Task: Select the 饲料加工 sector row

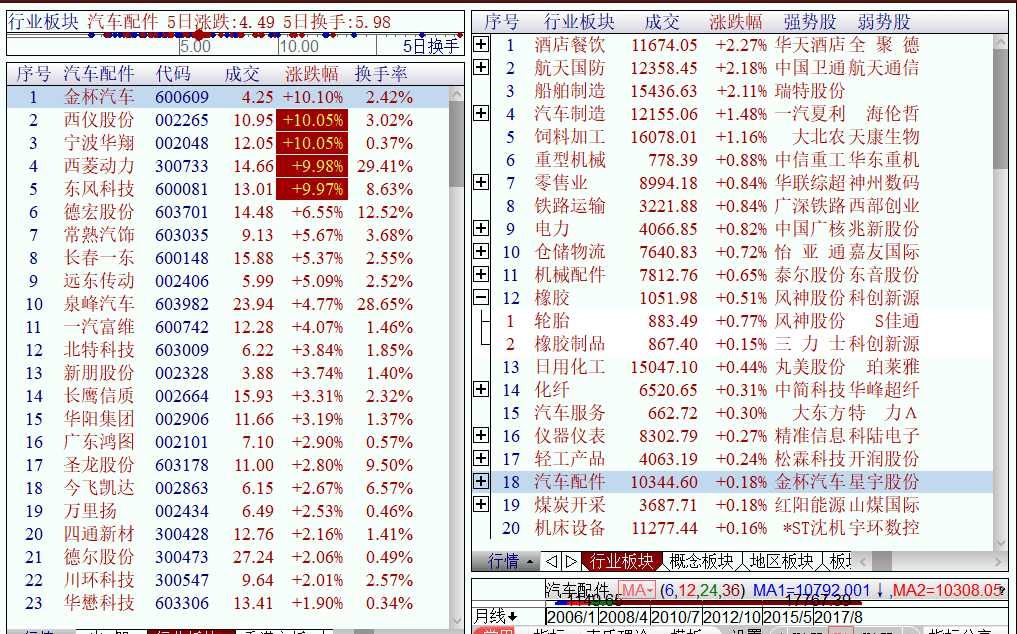Action: click(742, 137)
